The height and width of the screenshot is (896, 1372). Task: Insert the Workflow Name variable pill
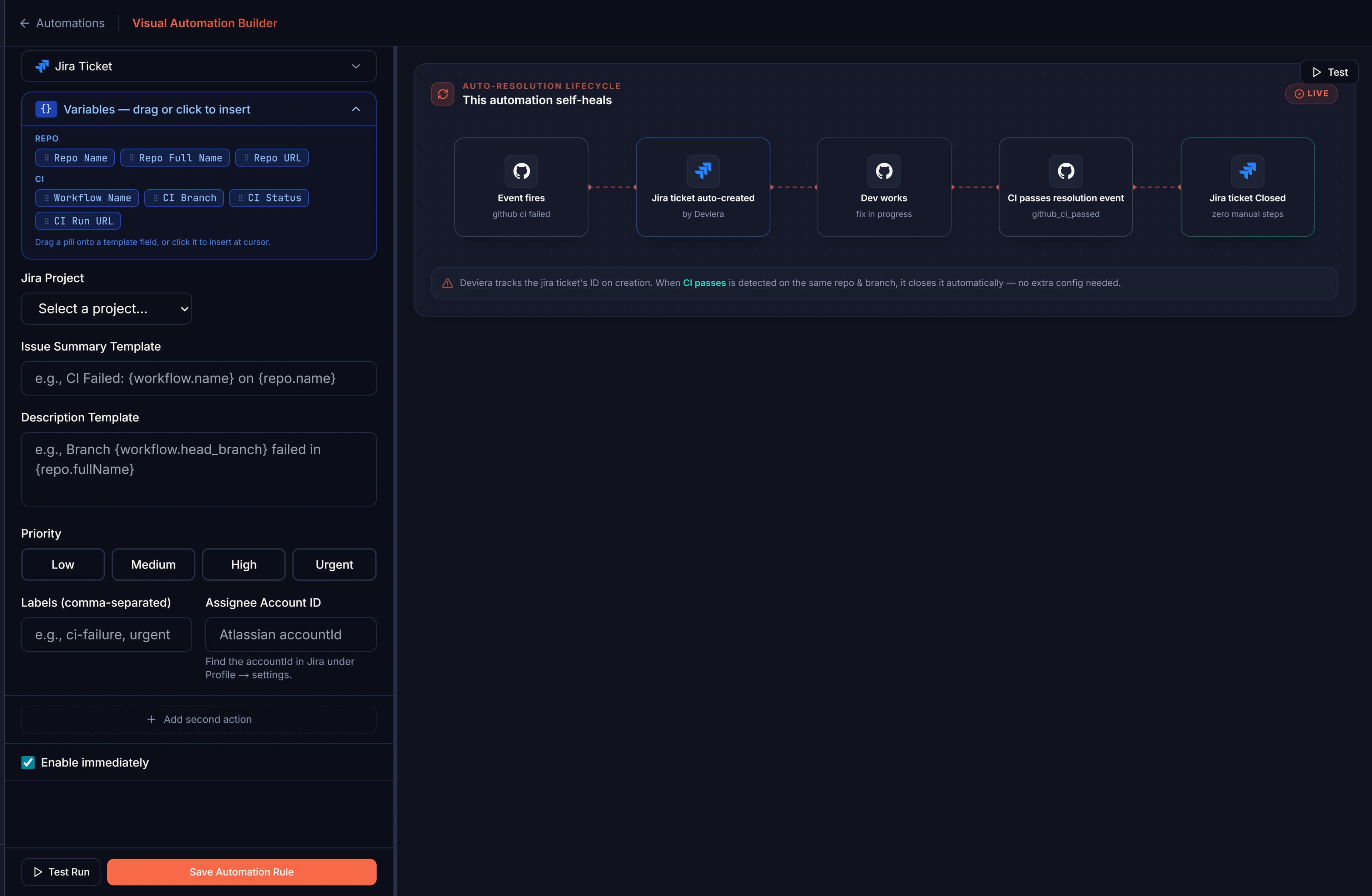(x=87, y=197)
